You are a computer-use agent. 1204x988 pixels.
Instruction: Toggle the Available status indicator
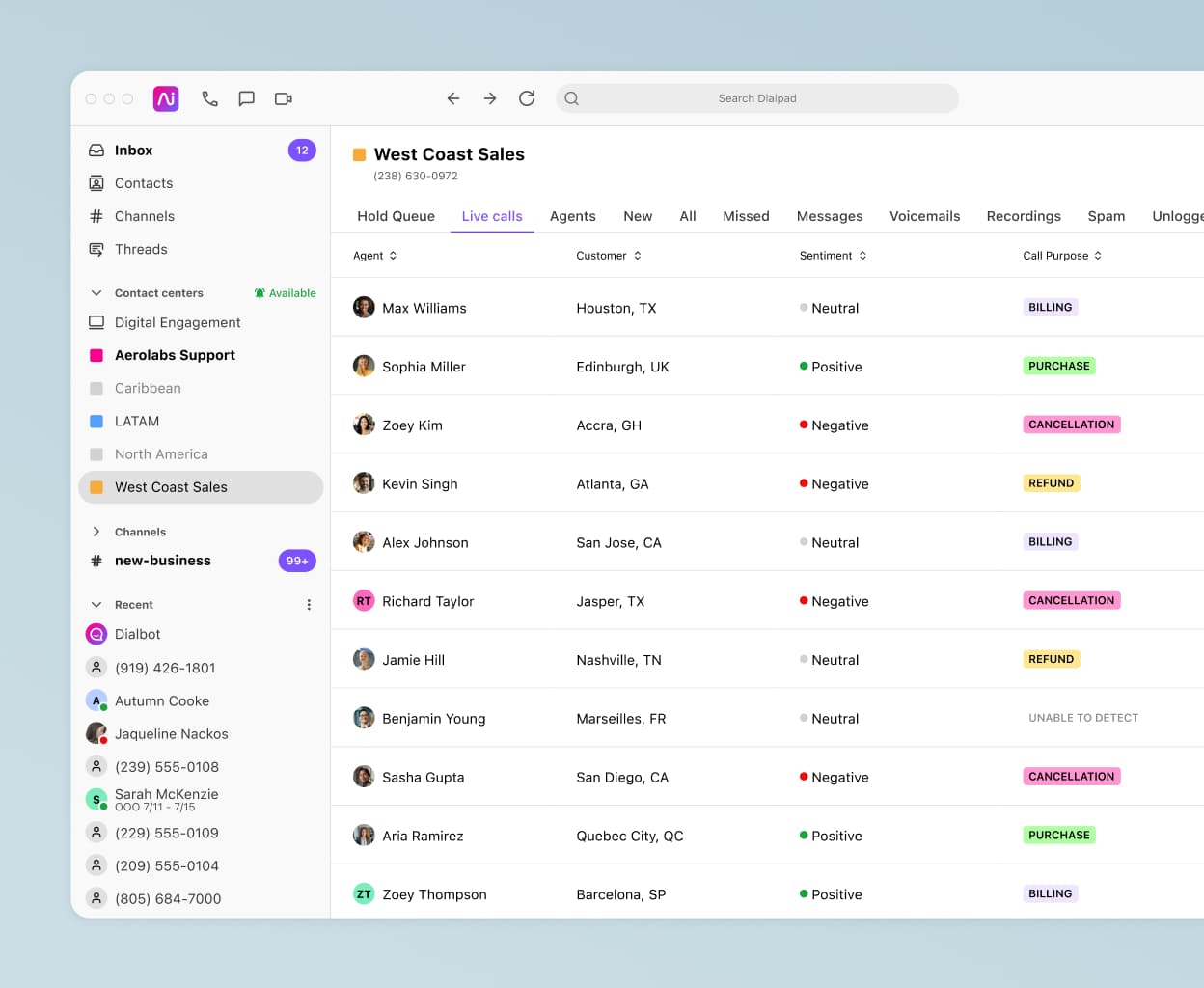[x=286, y=293]
